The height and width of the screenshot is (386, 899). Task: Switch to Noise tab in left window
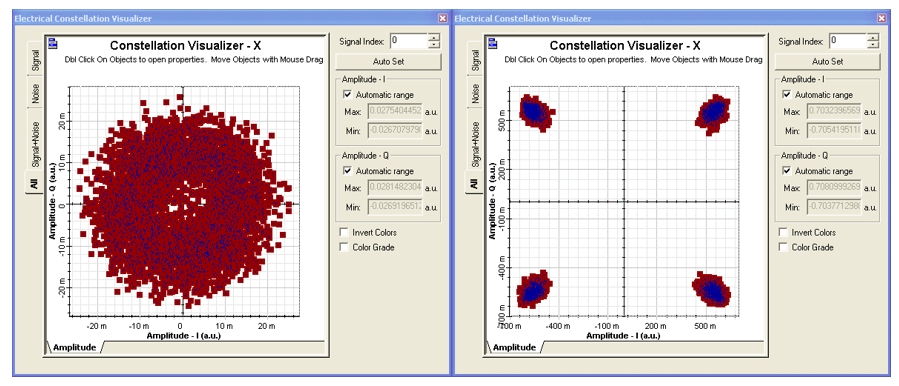[36, 92]
